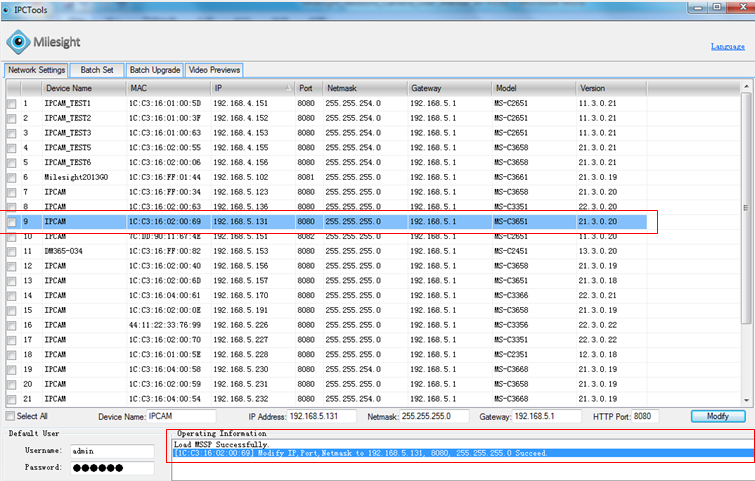Viewport: 755px width, 481px height.
Task: Select model cell MS-C3366
Action: 511,296
